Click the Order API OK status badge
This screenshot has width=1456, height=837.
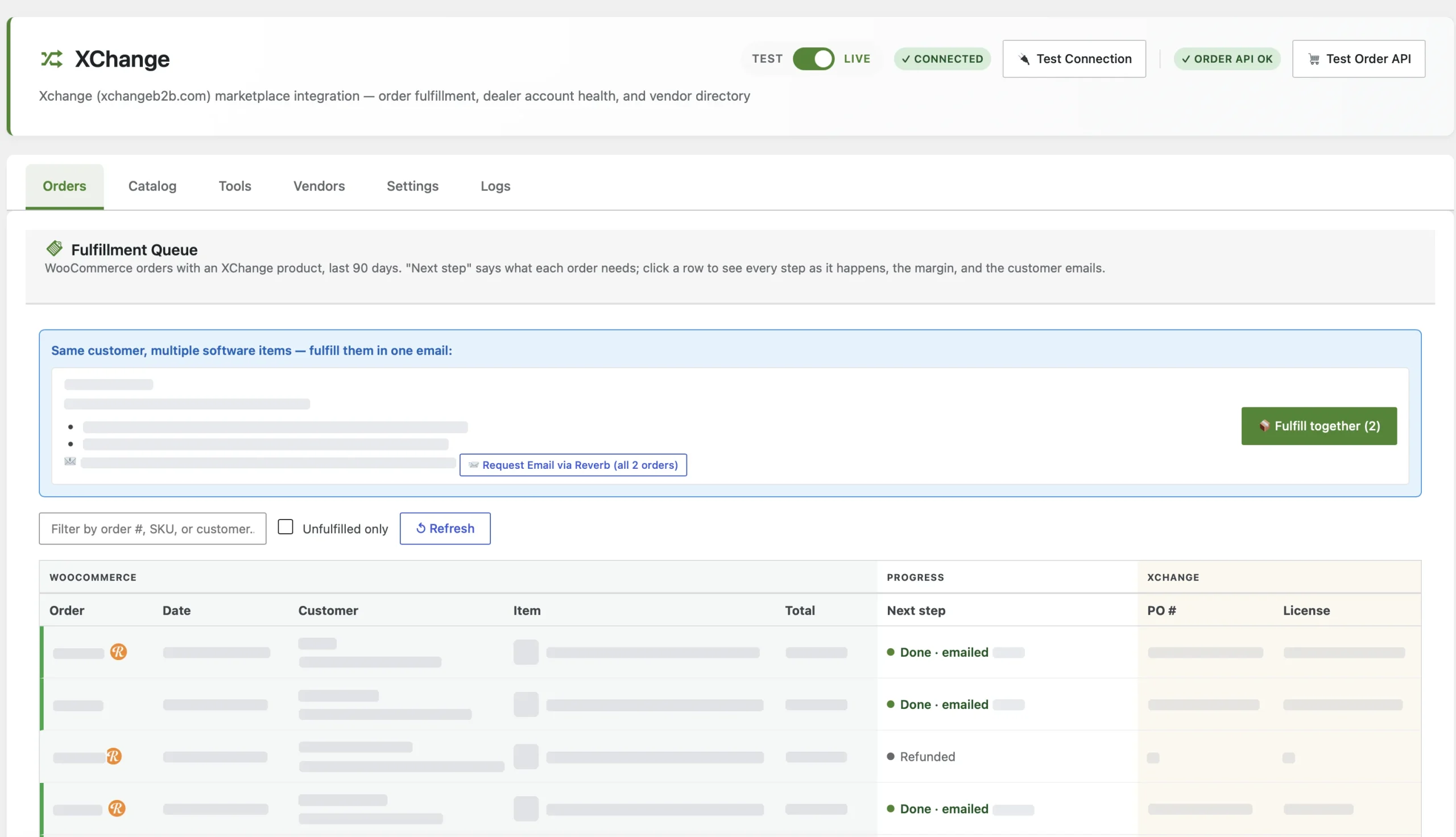coord(1227,59)
